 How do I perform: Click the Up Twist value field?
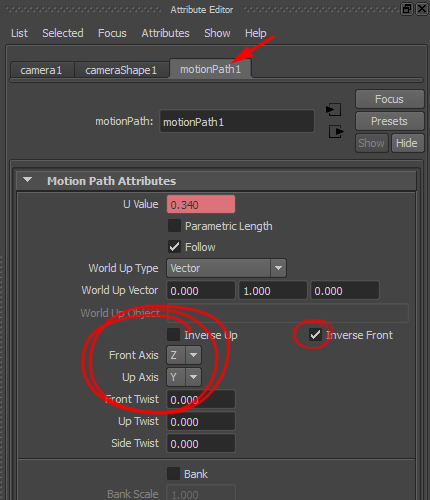(201, 421)
